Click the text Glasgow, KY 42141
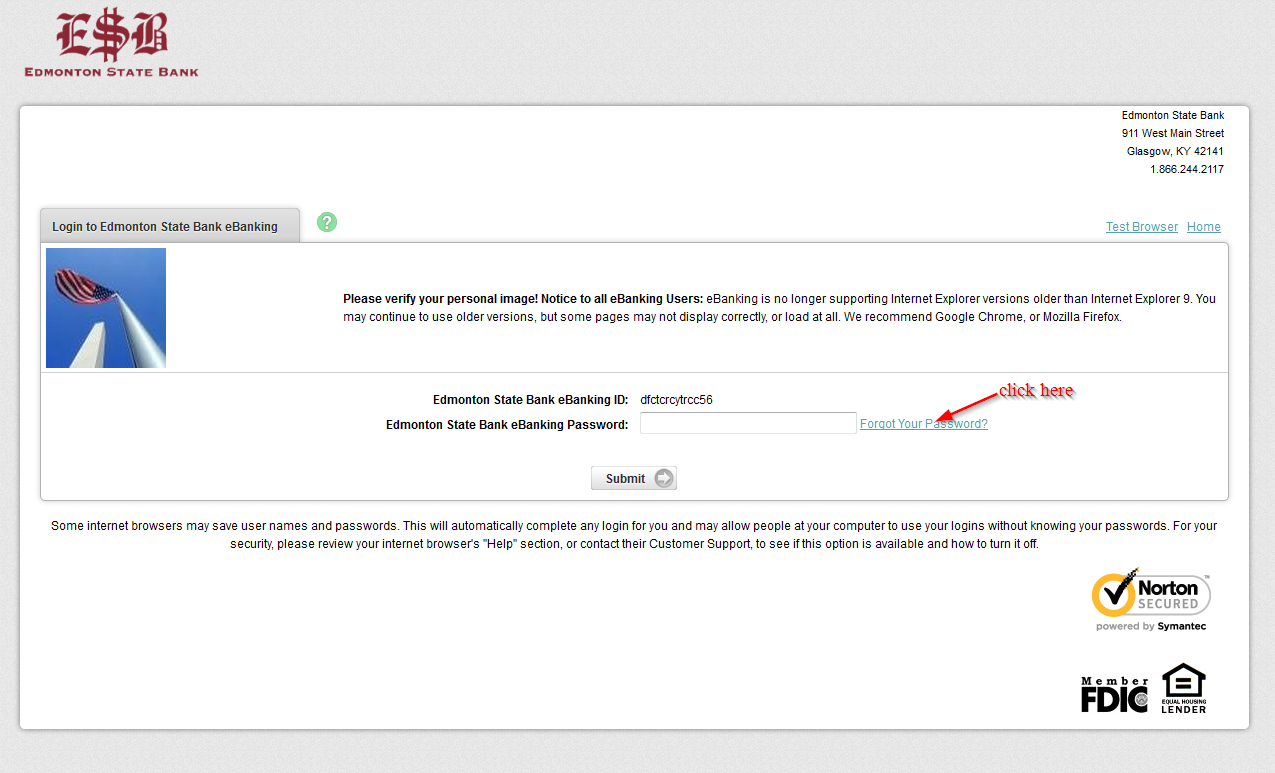 1175,151
